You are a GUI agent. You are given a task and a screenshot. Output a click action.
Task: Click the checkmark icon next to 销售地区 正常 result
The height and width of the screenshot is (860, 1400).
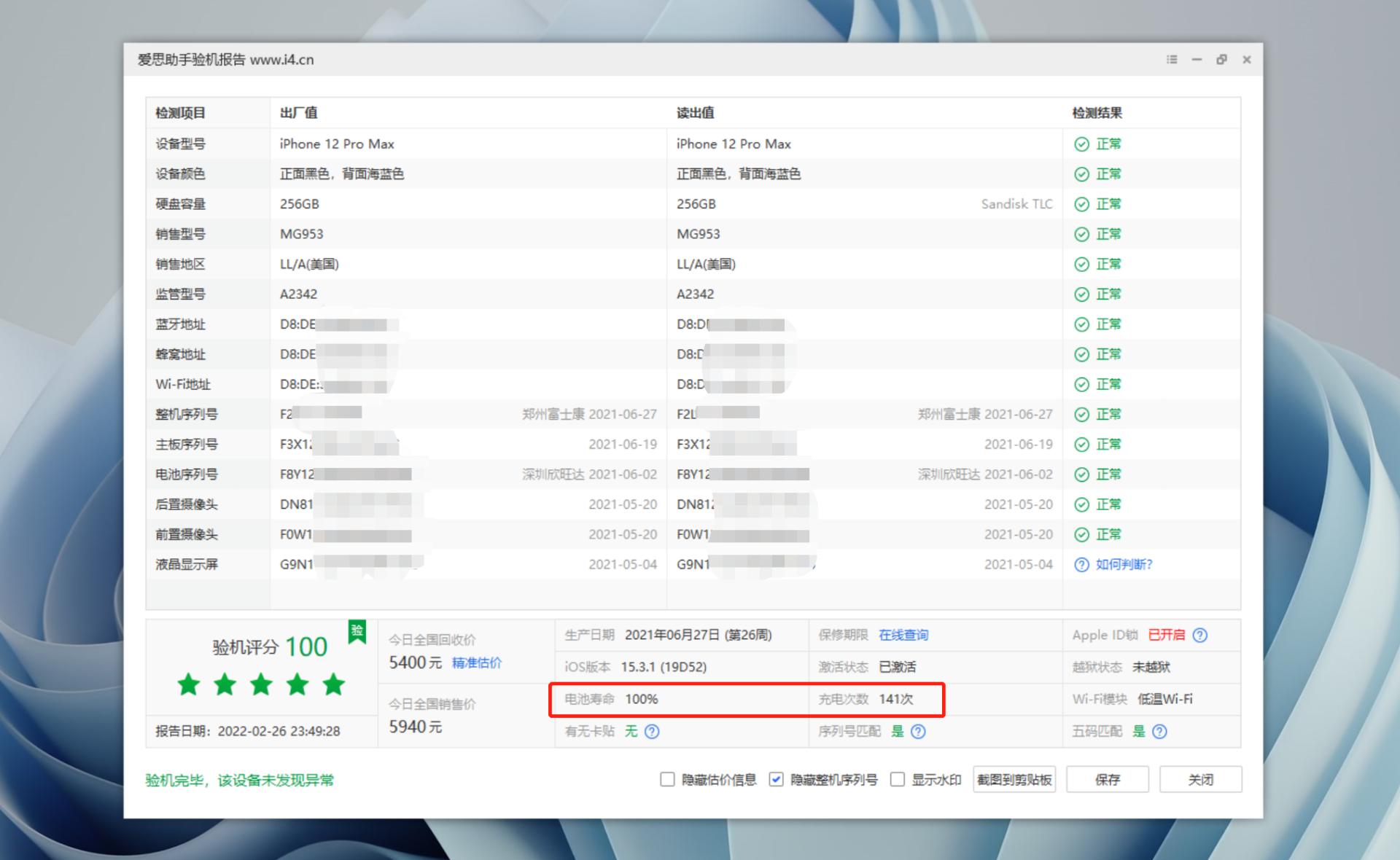coord(1081,264)
